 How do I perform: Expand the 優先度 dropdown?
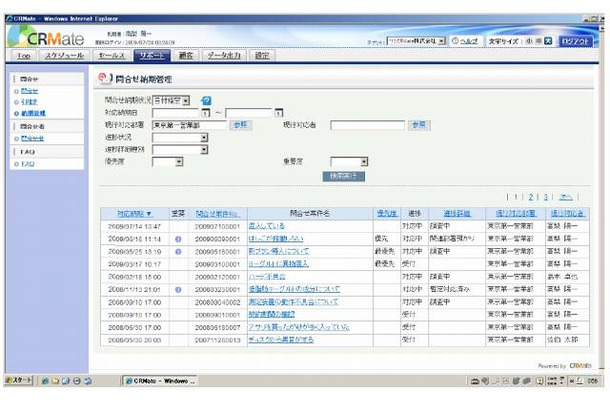tap(176, 161)
